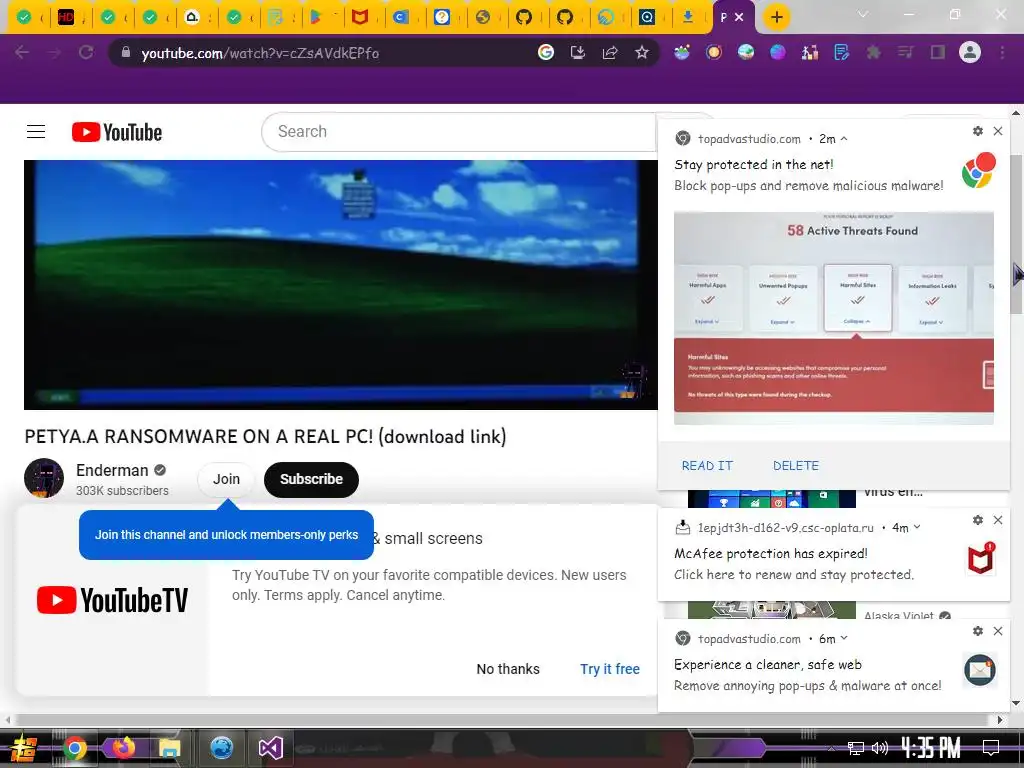Screen dimensions: 1024x768
Task: Switch to the first GitHub tab
Action: coord(524,18)
